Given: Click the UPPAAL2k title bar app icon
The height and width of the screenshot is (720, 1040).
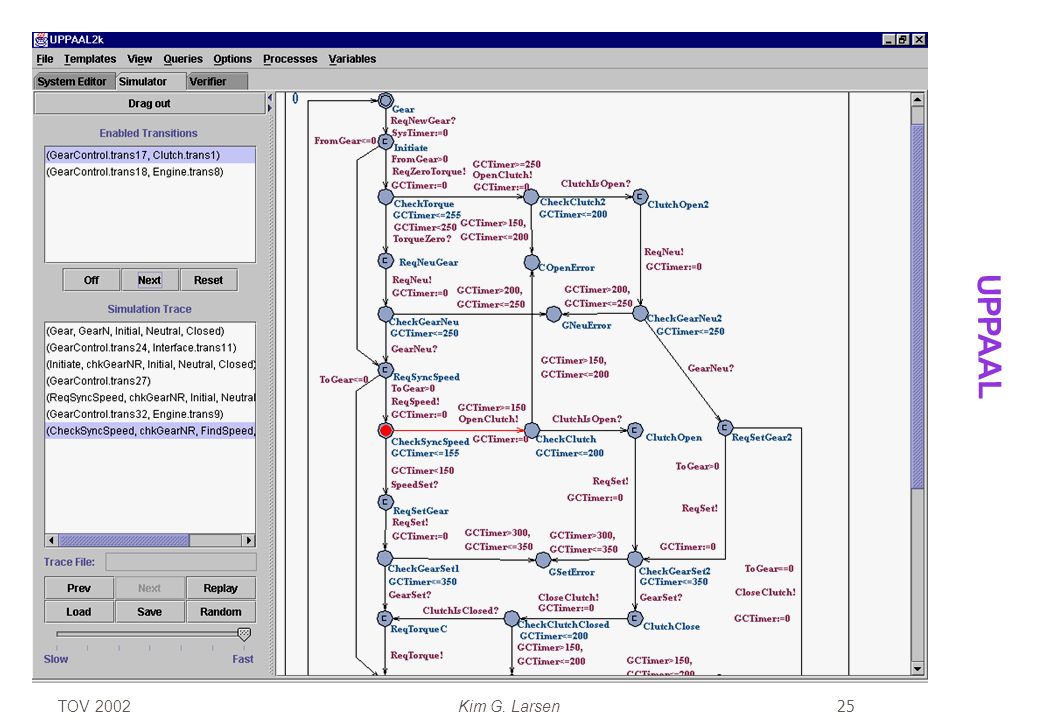Looking at the screenshot, I should (x=41, y=40).
